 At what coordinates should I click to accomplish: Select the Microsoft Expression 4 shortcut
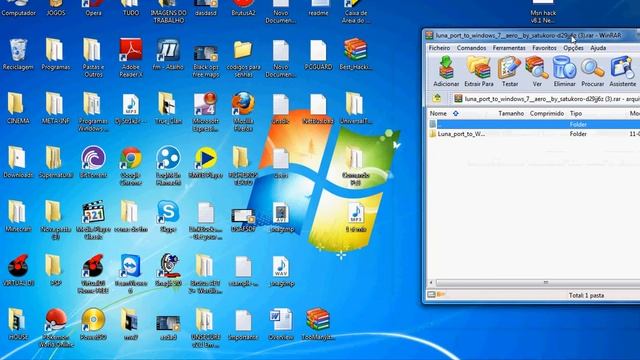click(x=206, y=112)
